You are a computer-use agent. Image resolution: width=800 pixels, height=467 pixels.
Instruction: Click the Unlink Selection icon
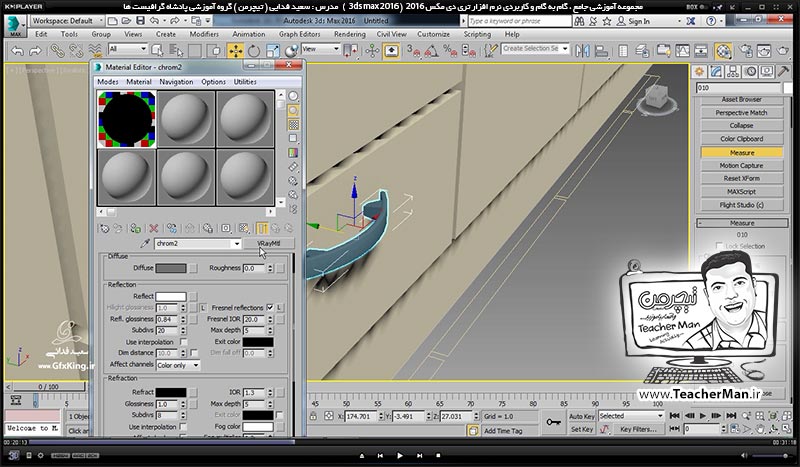pyautogui.click(x=76, y=51)
